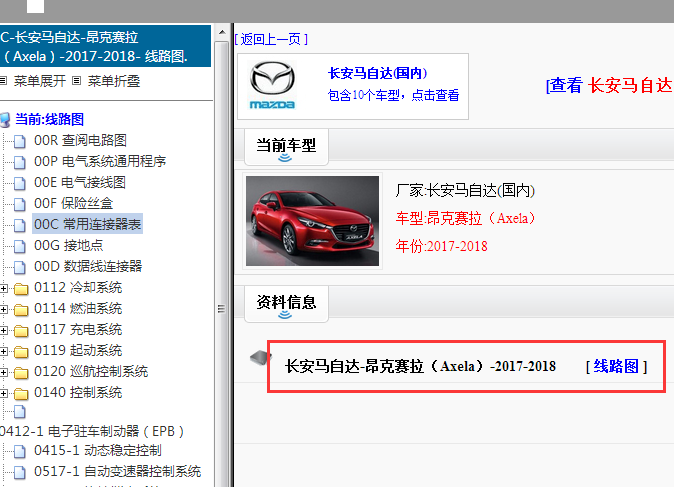674x487 pixels.
Task: Click page icon of 00G 接地点
Action: 19,246
